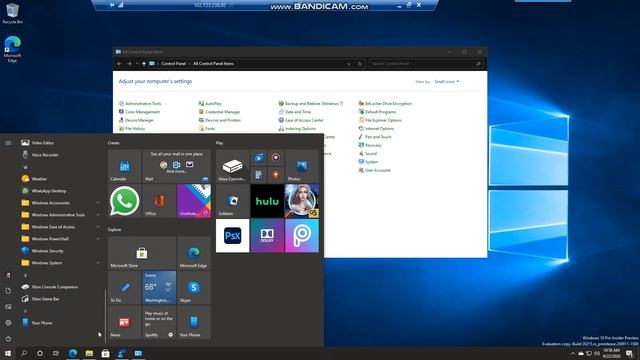Image resolution: width=640 pixels, height=360 pixels.
Task: Open the Recycle Bin desktop icon
Action: [x=12, y=13]
